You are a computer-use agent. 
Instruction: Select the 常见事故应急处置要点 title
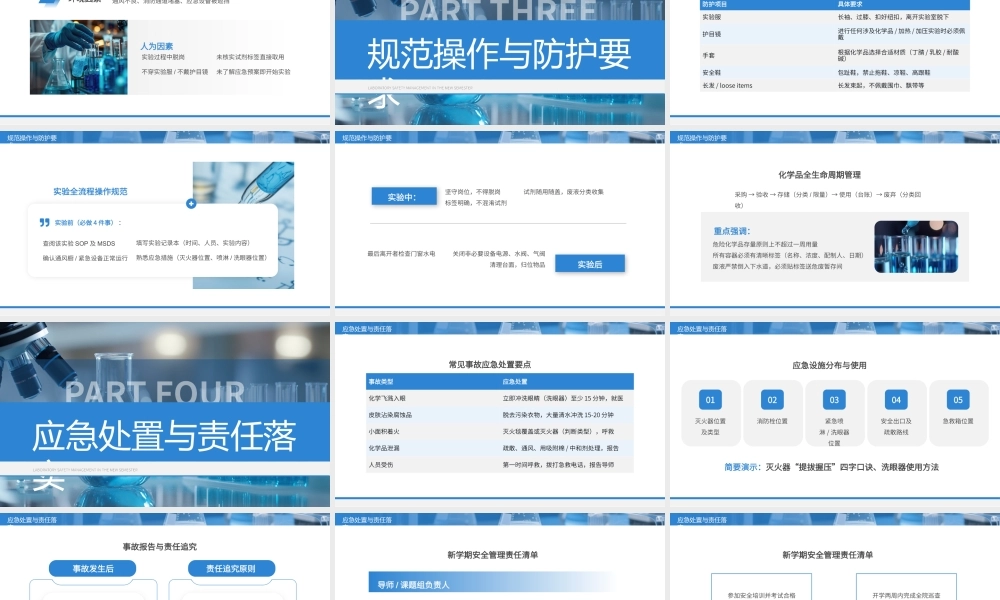[x=490, y=365]
